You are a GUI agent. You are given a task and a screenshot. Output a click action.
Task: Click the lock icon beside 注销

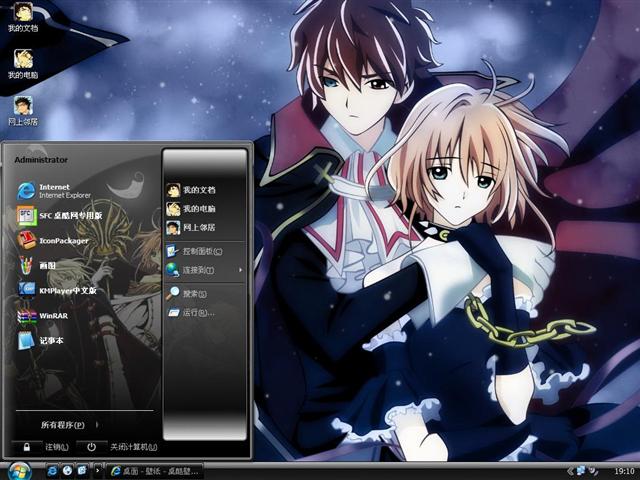27,447
